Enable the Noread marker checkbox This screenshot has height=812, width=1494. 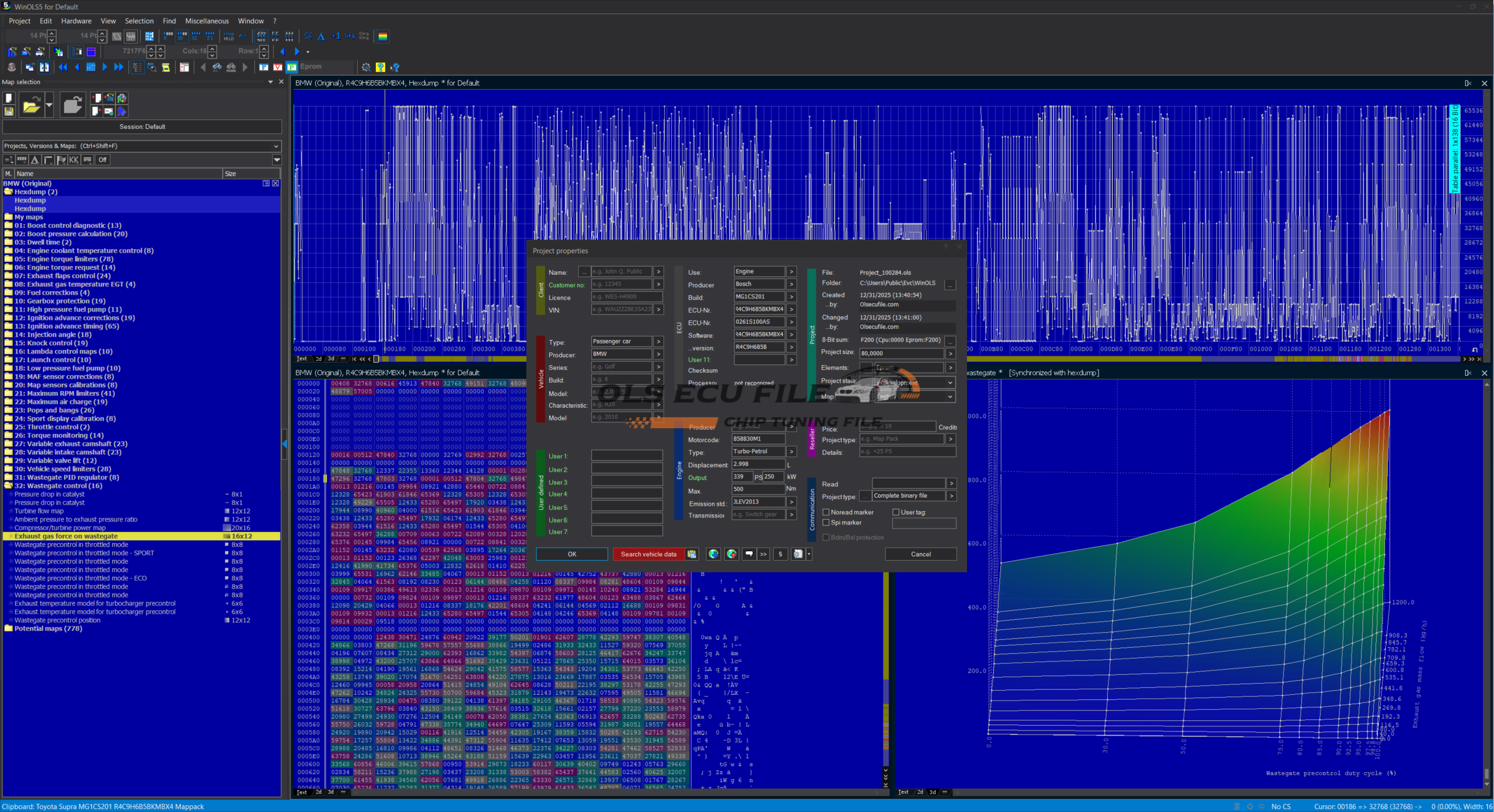(826, 512)
